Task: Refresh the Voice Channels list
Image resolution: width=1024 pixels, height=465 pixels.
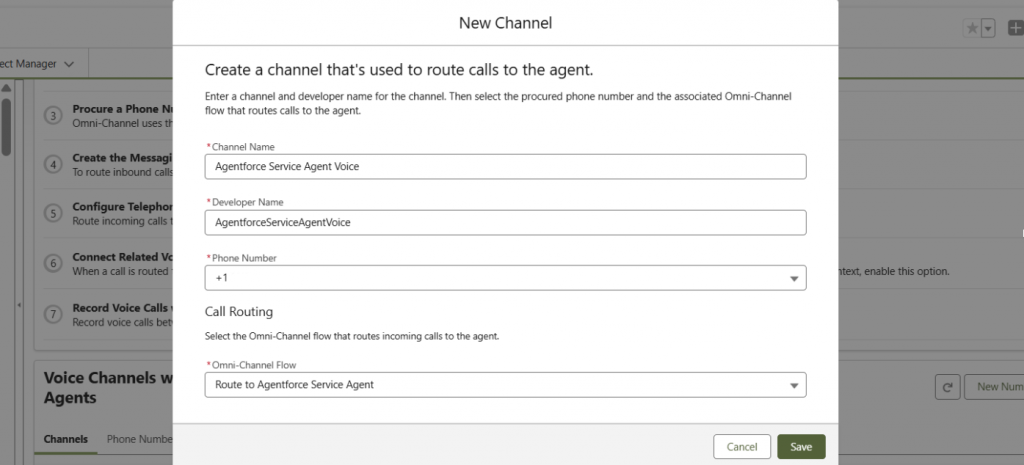Action: tap(946, 387)
